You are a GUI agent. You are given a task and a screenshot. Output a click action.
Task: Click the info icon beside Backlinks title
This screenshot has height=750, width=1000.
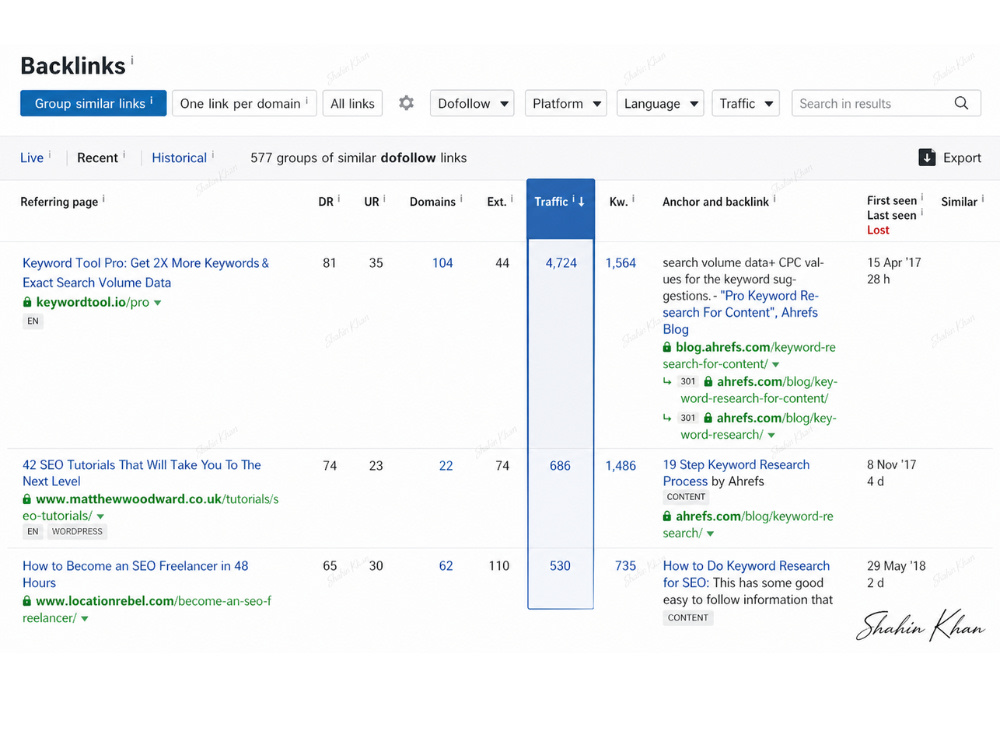(132, 60)
